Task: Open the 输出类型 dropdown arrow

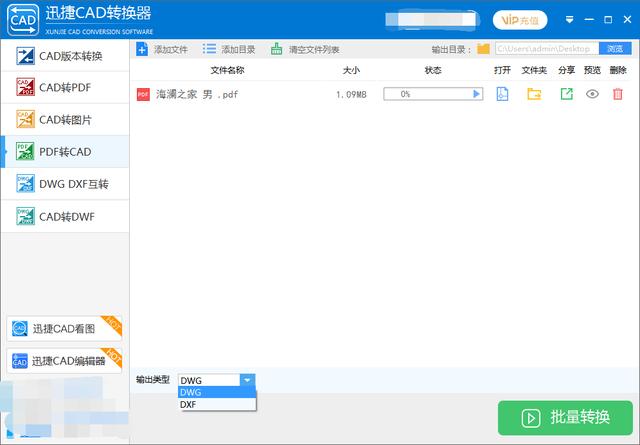Action: [247, 380]
